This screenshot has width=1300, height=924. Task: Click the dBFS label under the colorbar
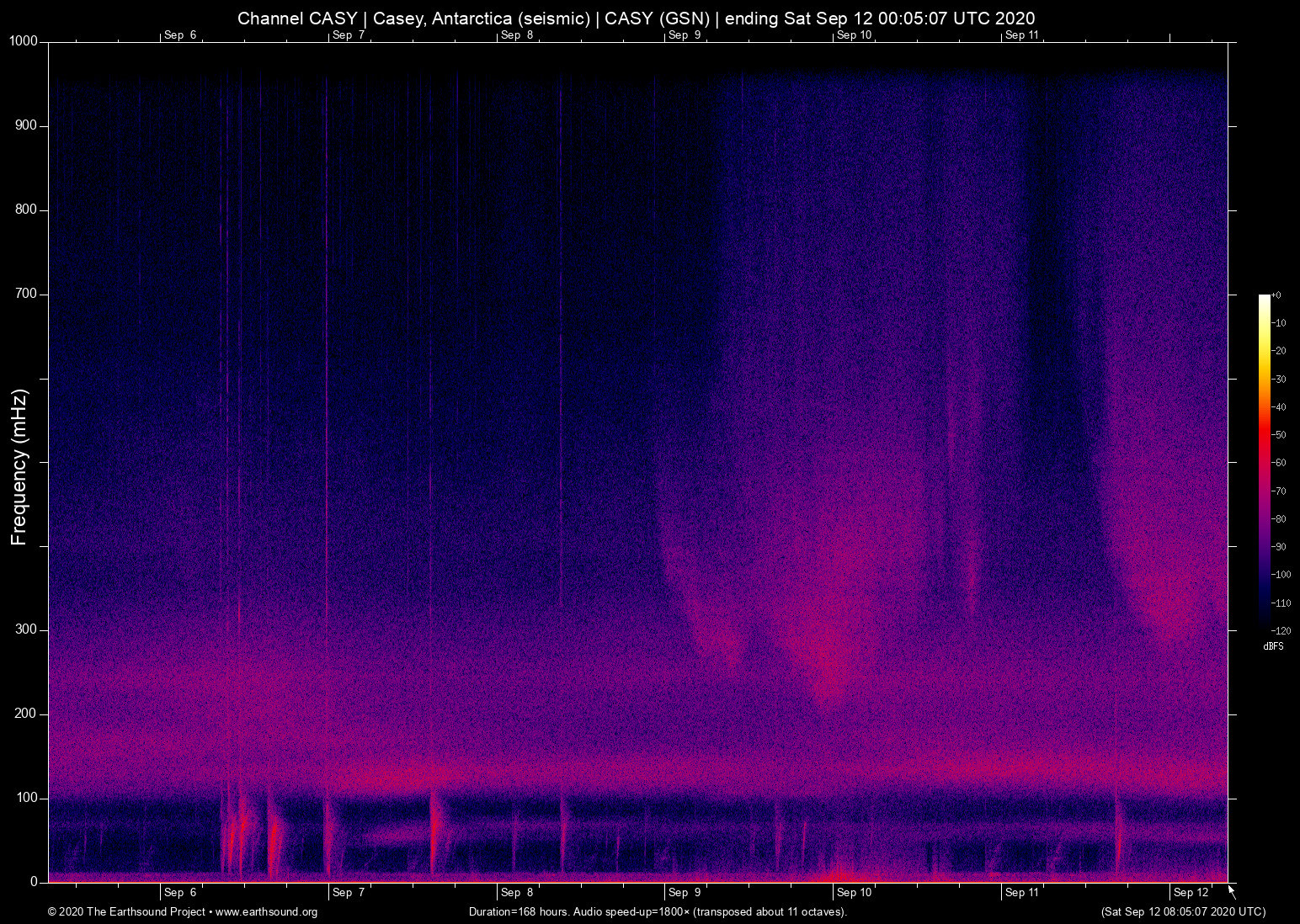(x=1274, y=646)
